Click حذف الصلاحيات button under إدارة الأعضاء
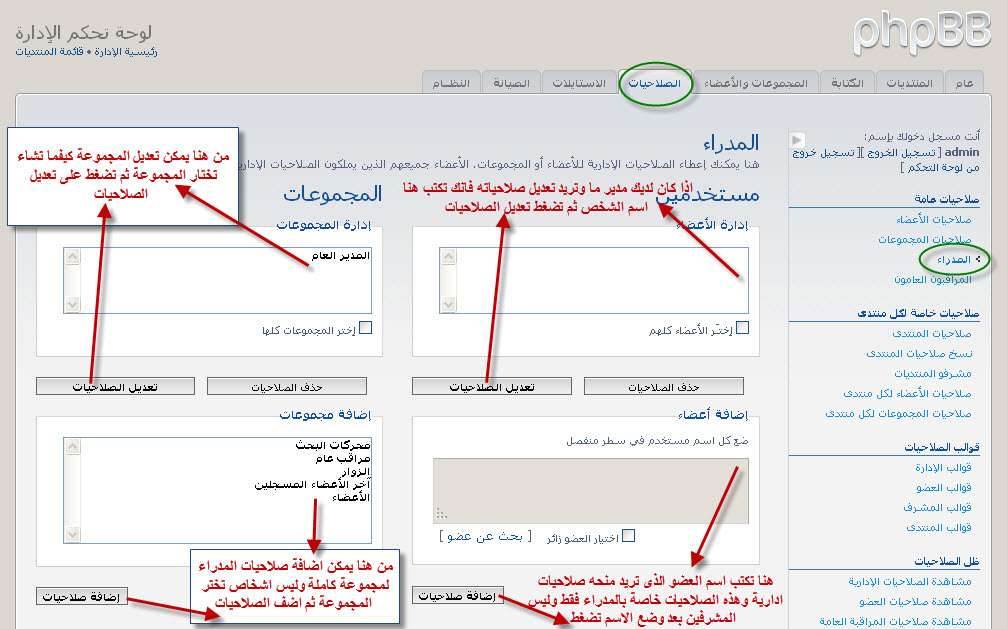1007x629 pixels. pyautogui.click(x=663, y=387)
